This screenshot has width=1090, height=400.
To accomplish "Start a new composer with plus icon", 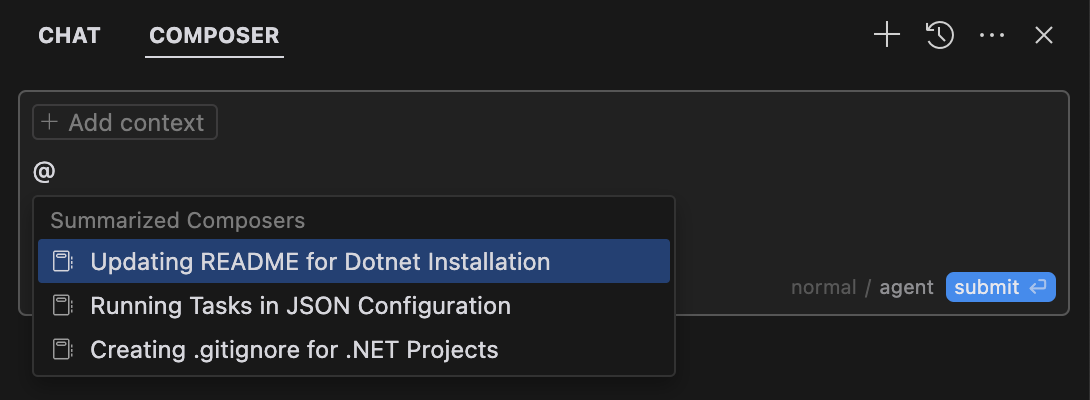I will 887,35.
